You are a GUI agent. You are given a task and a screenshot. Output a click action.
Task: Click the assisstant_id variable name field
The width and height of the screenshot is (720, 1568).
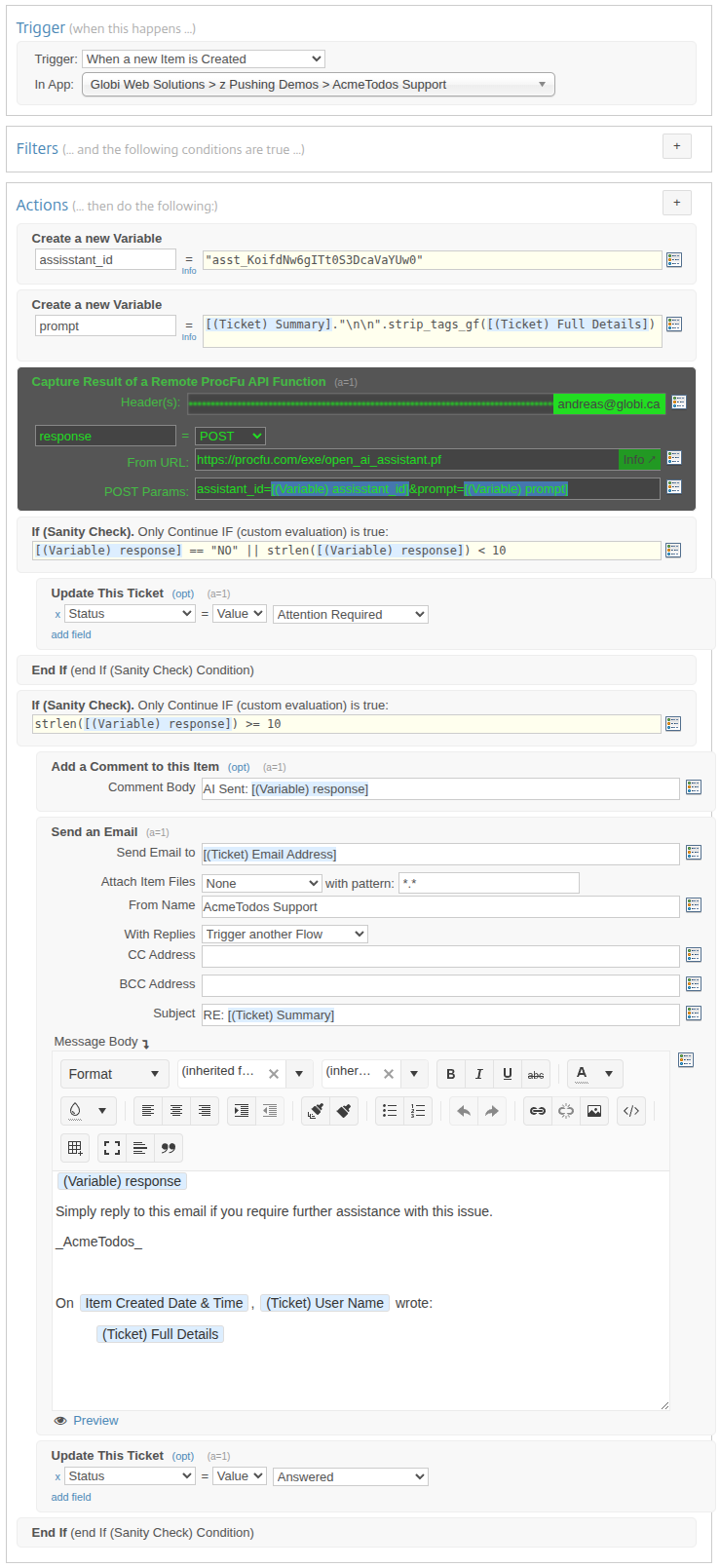[x=106, y=259]
